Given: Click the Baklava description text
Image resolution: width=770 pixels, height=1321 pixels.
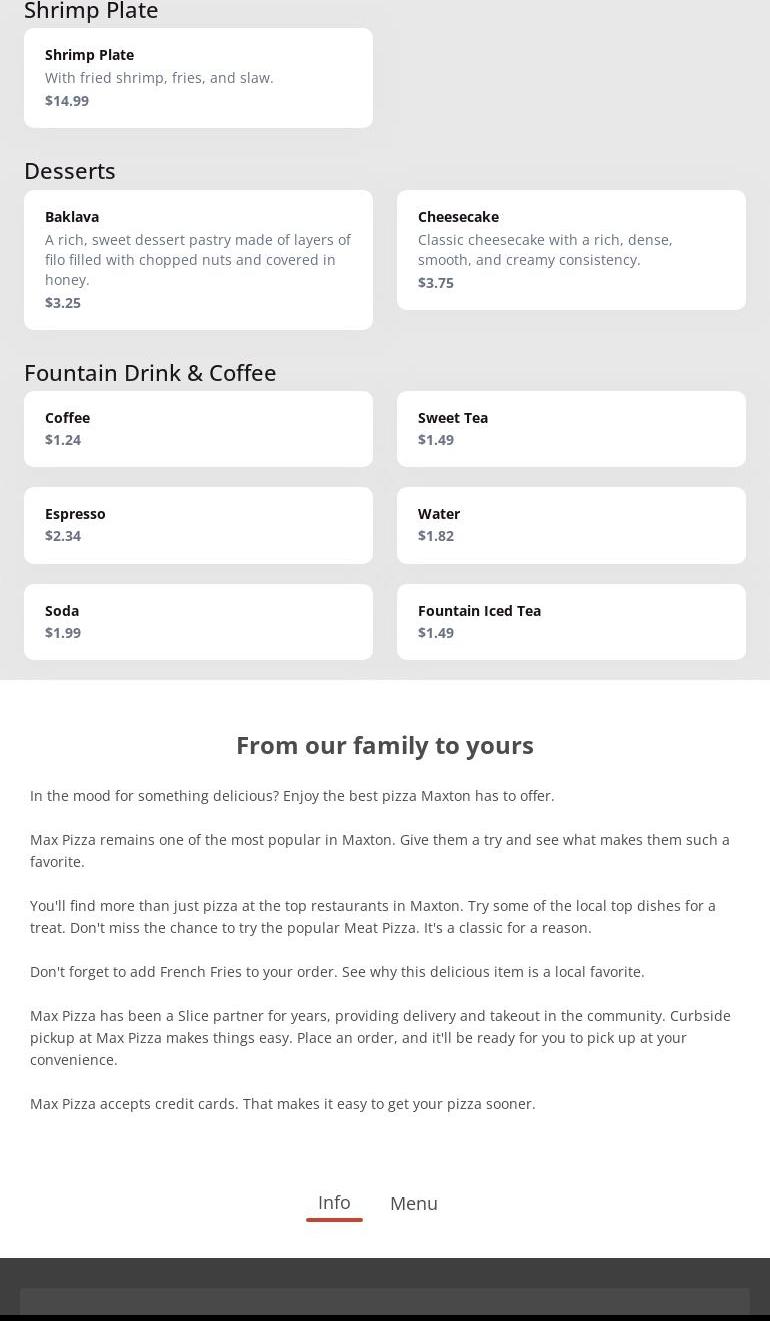Looking at the screenshot, I should [198, 260].
